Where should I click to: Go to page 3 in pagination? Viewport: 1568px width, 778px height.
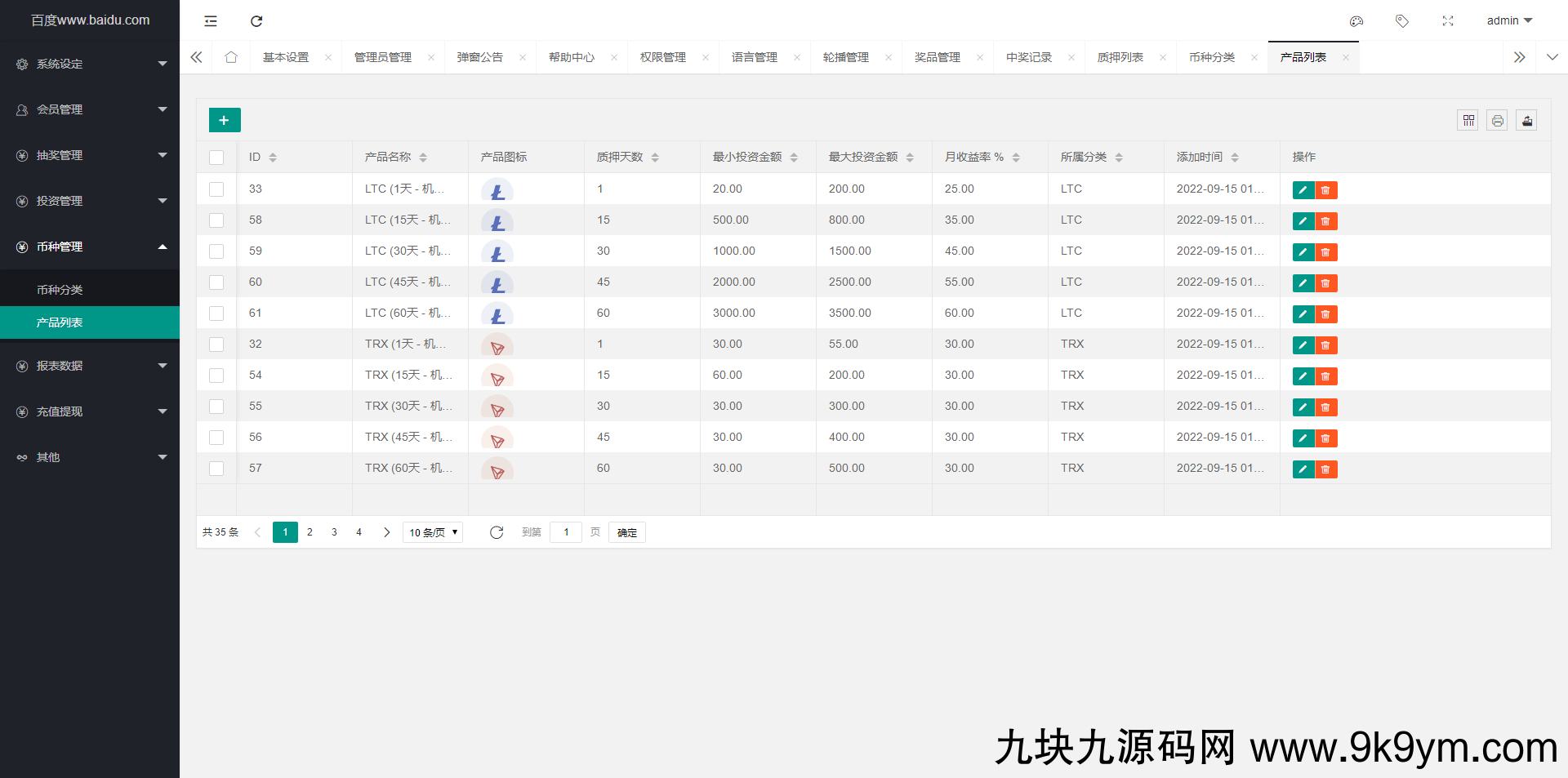click(334, 531)
